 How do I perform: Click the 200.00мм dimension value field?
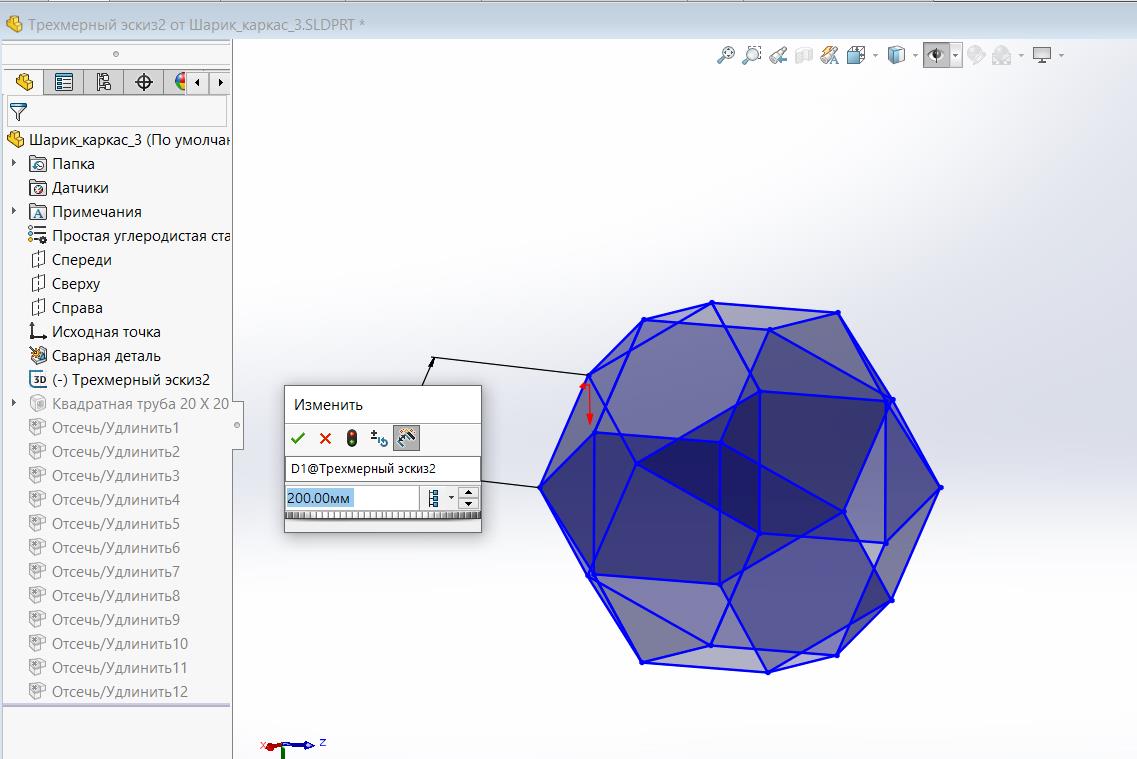click(352, 498)
